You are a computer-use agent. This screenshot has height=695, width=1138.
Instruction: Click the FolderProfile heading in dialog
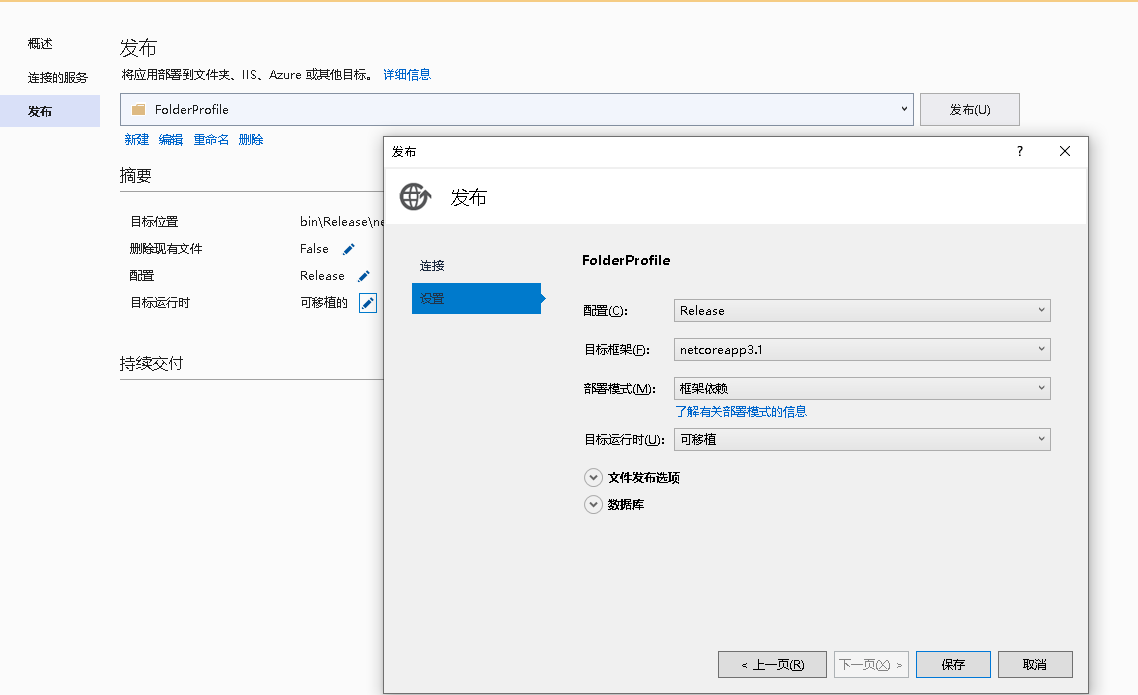tap(626, 260)
